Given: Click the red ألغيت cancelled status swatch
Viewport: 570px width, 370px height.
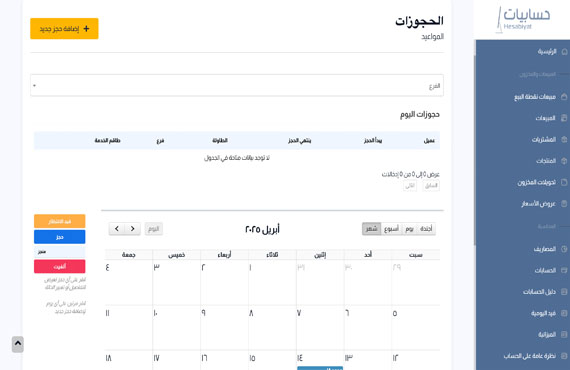Looking at the screenshot, I should click(60, 266).
